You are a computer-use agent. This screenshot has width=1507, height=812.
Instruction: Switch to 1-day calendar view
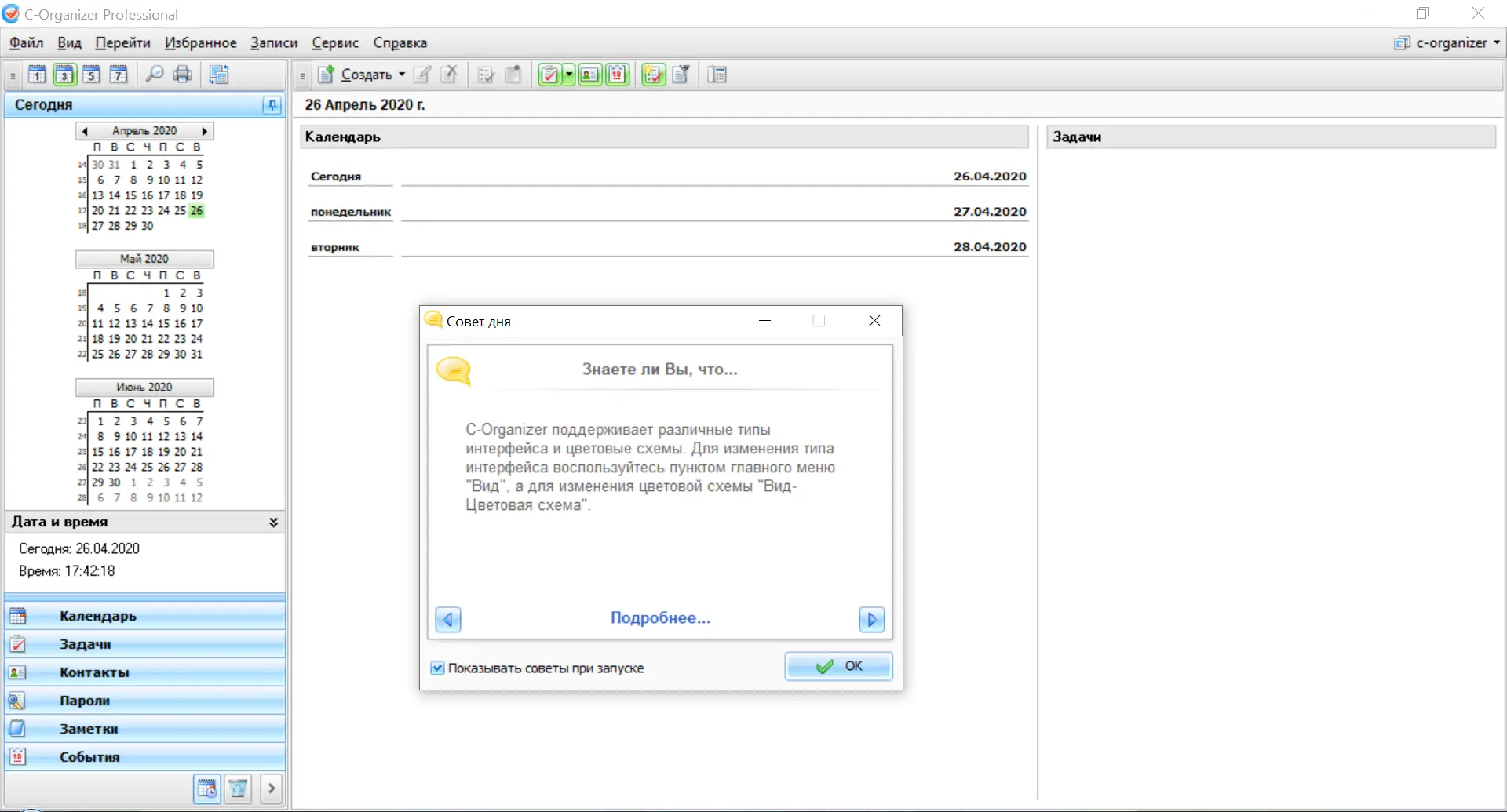pos(37,75)
